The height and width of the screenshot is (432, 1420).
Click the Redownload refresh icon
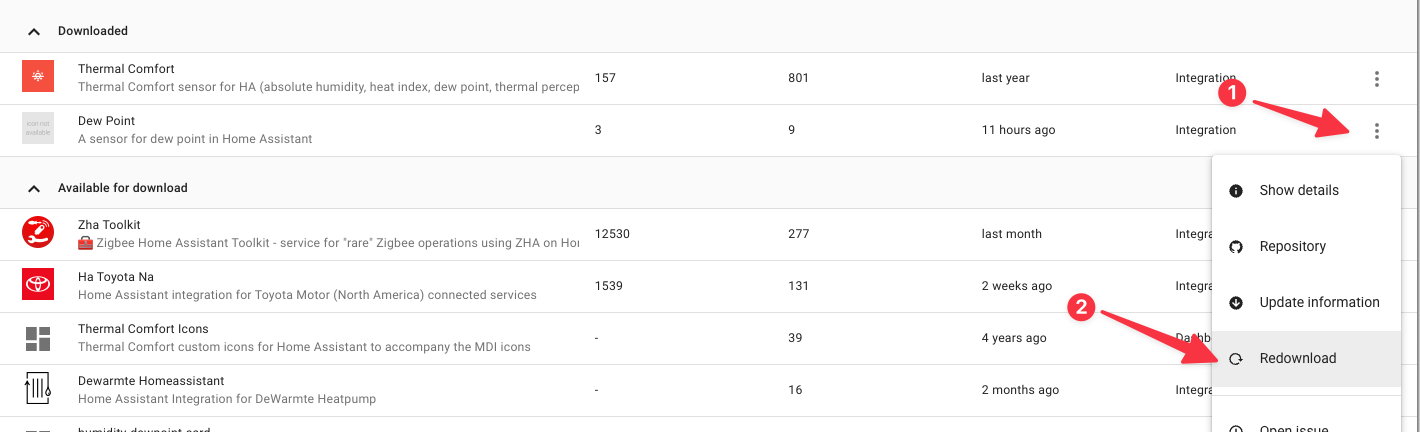click(x=1236, y=359)
